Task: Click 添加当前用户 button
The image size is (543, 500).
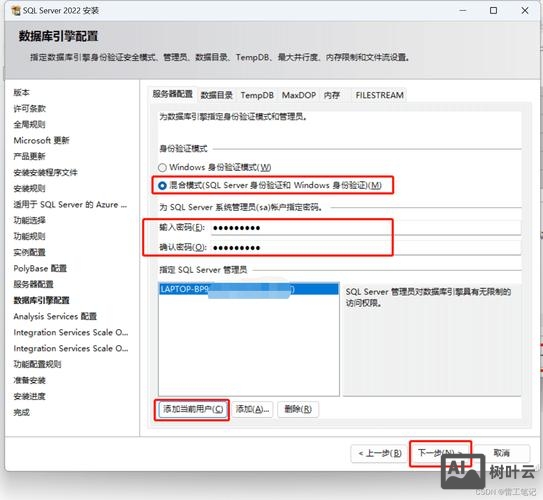Action: (193, 409)
